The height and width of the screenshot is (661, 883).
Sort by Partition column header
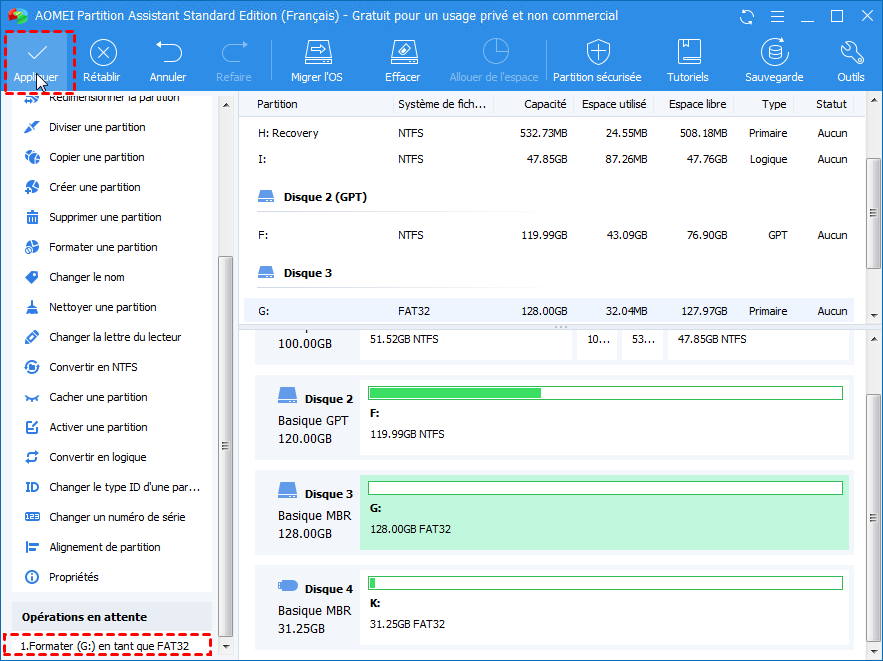[277, 104]
